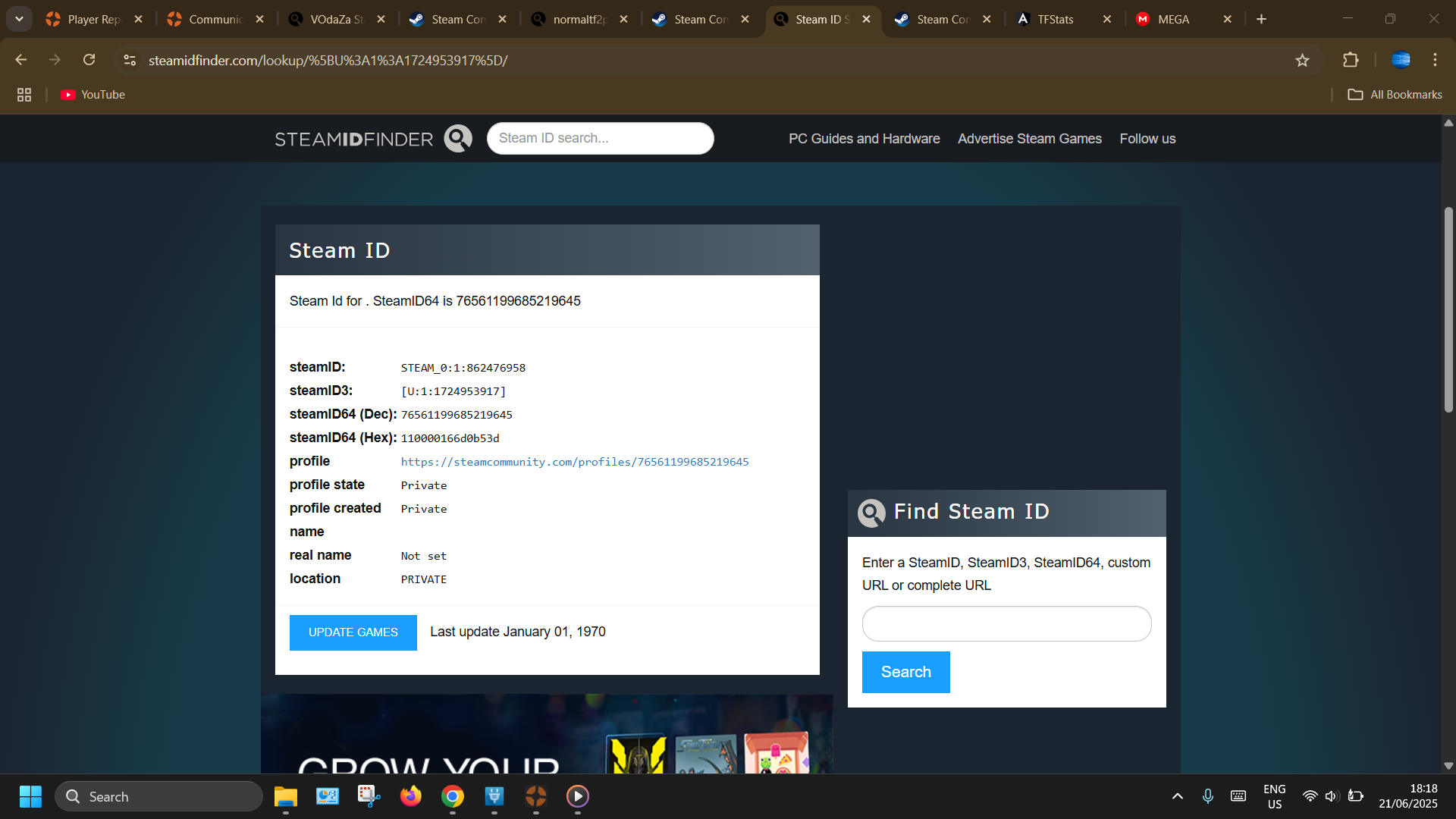Open the Wi-Fi network tray icon
This screenshot has width=1456, height=819.
pyautogui.click(x=1310, y=796)
